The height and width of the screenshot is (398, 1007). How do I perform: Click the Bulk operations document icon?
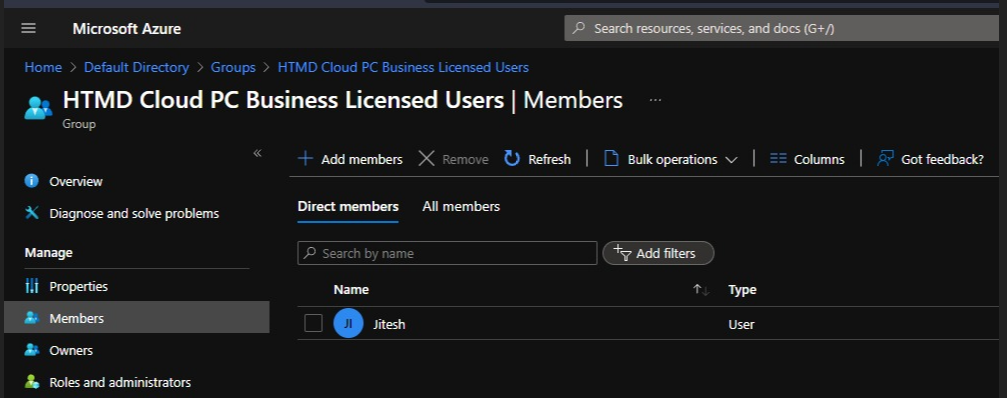click(x=611, y=159)
